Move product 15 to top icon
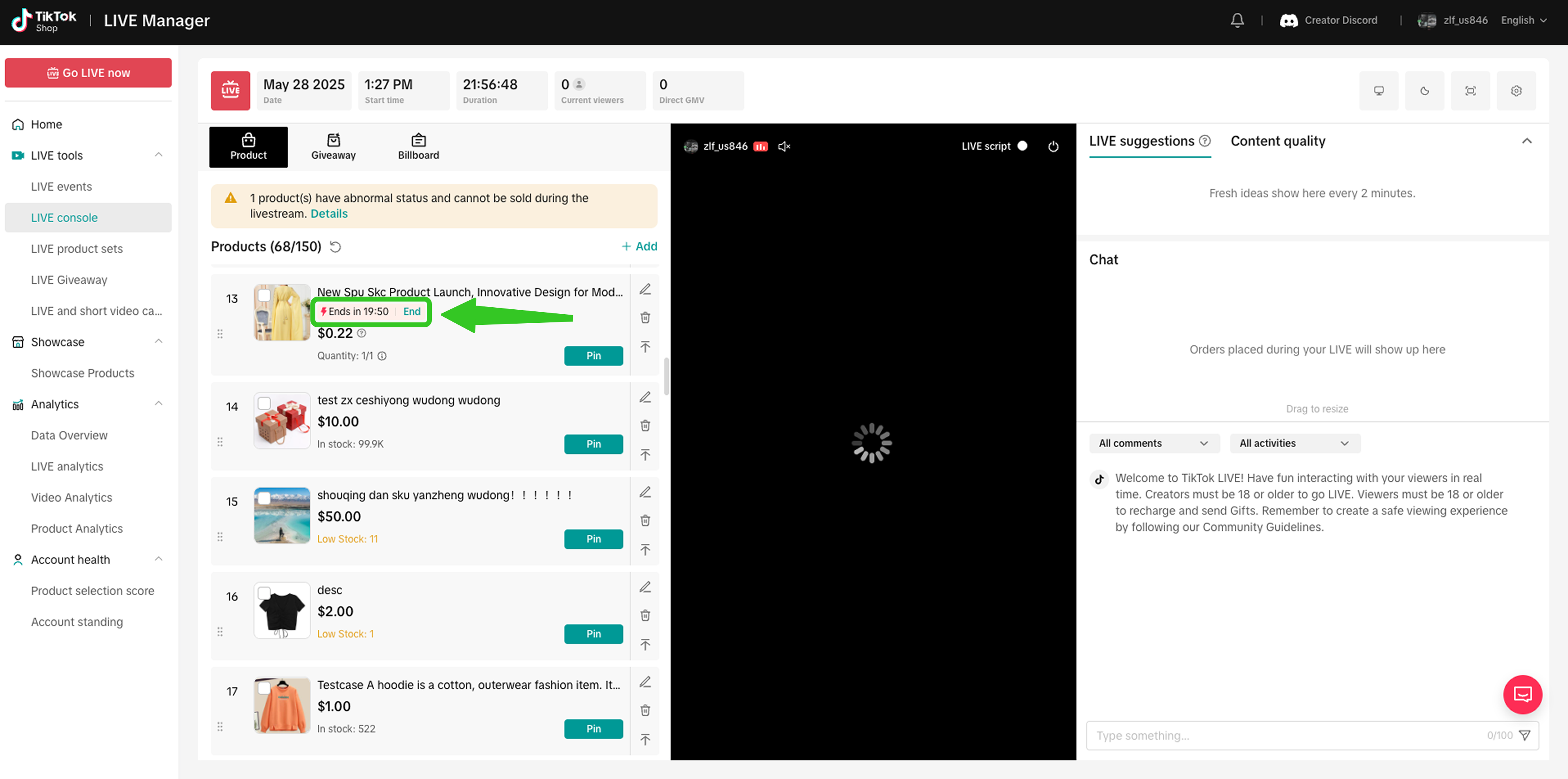 coord(645,550)
